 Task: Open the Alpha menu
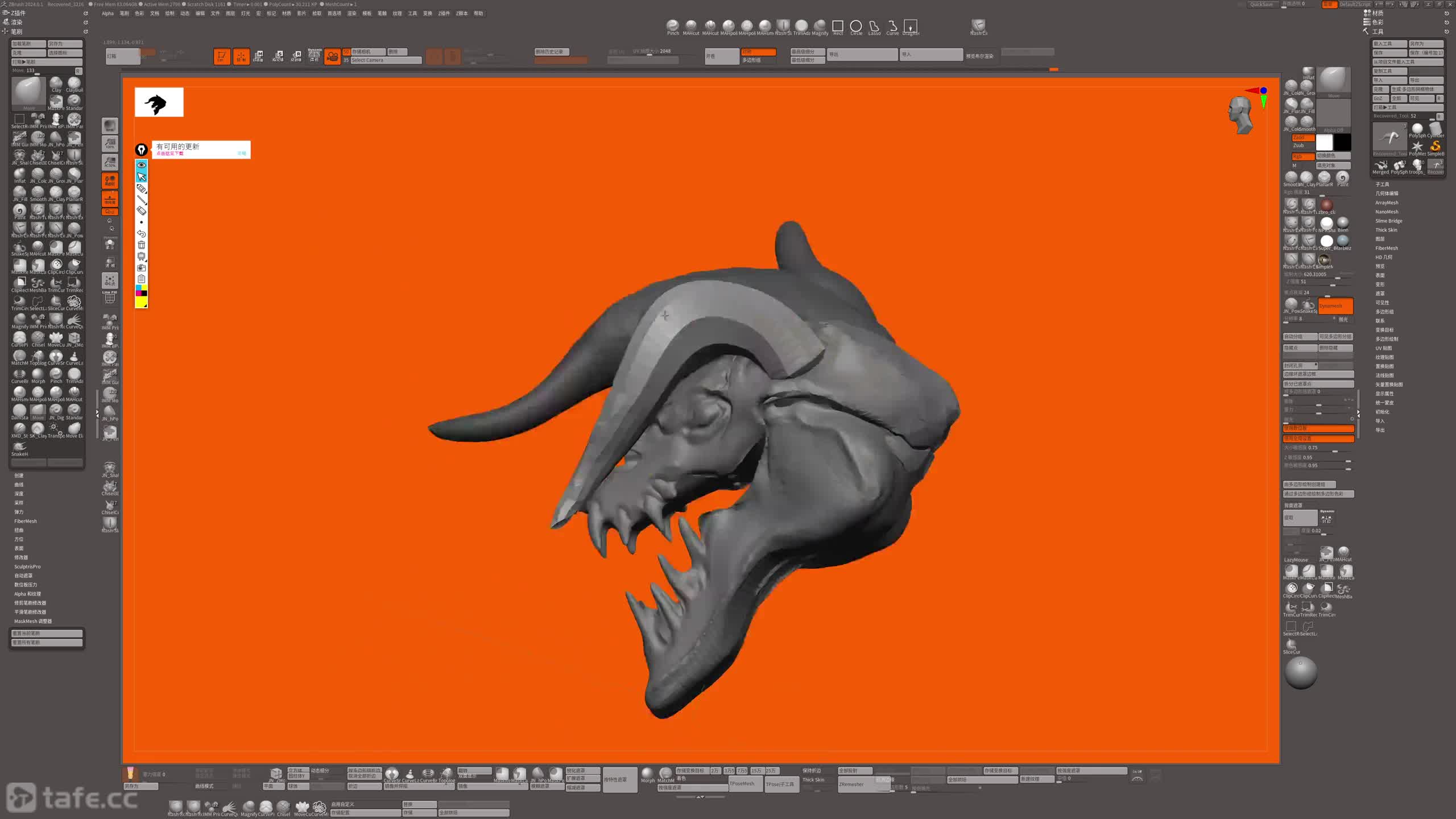click(x=107, y=13)
